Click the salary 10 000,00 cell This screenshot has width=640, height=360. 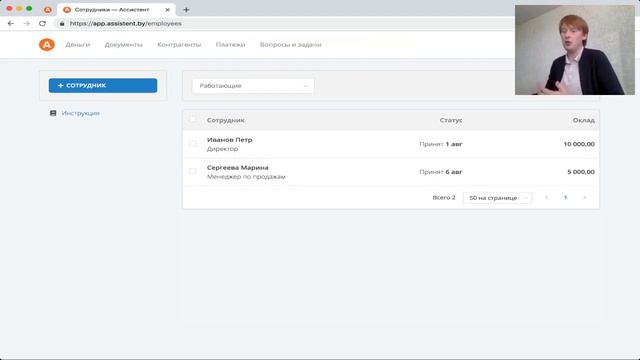click(x=579, y=144)
